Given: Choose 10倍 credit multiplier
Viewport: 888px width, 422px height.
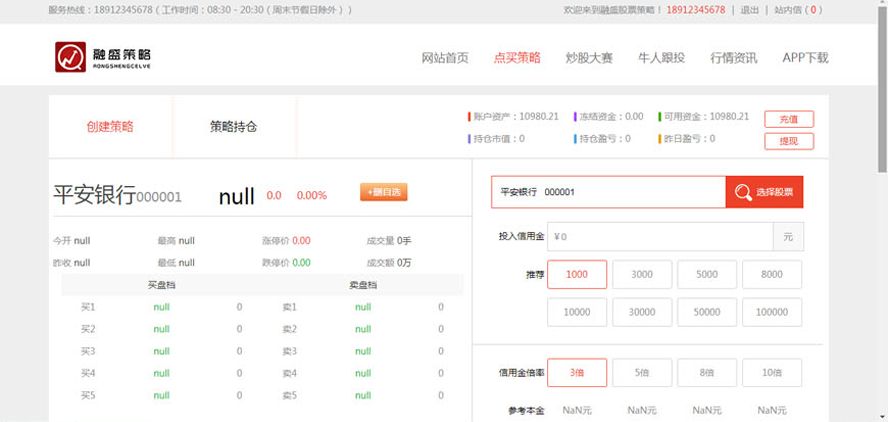Looking at the screenshot, I should pos(772,373).
